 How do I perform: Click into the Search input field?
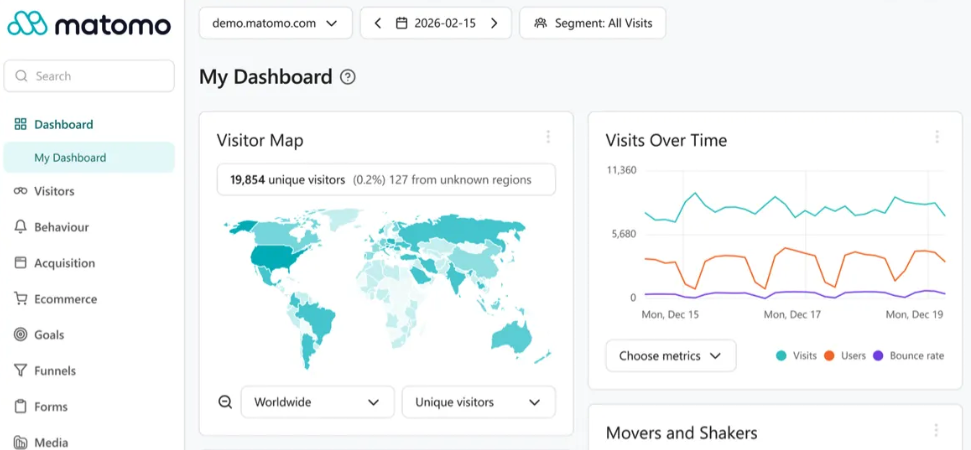(89, 76)
